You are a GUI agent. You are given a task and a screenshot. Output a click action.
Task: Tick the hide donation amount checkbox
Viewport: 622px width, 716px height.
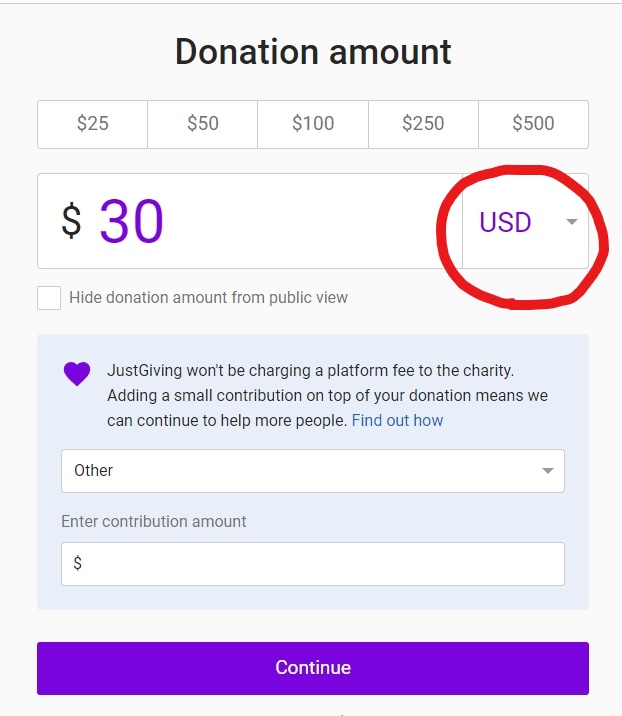coord(49,298)
